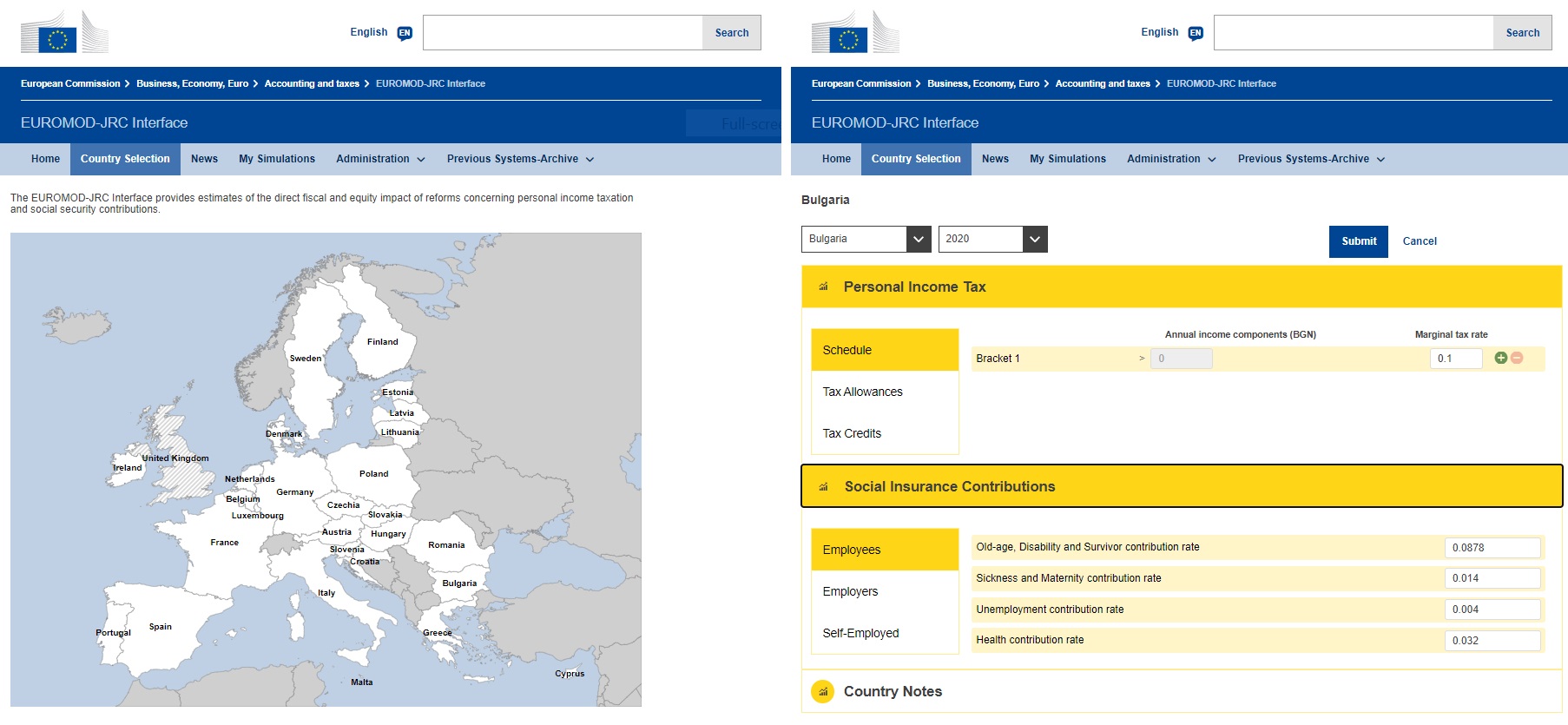Select Spain on the map
Viewport: 1568px width, 725px height.
point(161,627)
